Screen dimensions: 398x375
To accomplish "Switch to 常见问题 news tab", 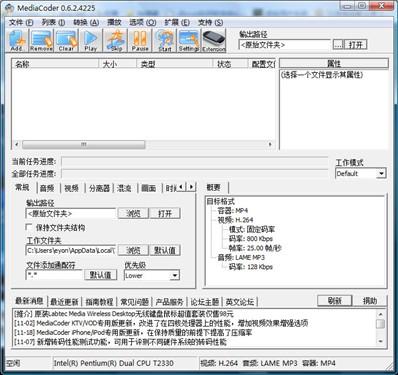I will [134, 302].
